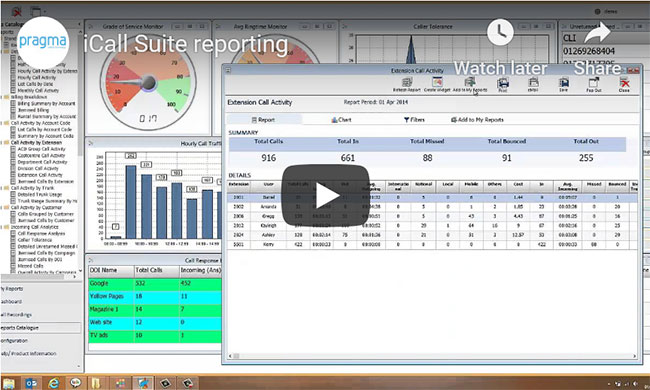
Task: Switch to the Chart tab
Action: (x=341, y=120)
